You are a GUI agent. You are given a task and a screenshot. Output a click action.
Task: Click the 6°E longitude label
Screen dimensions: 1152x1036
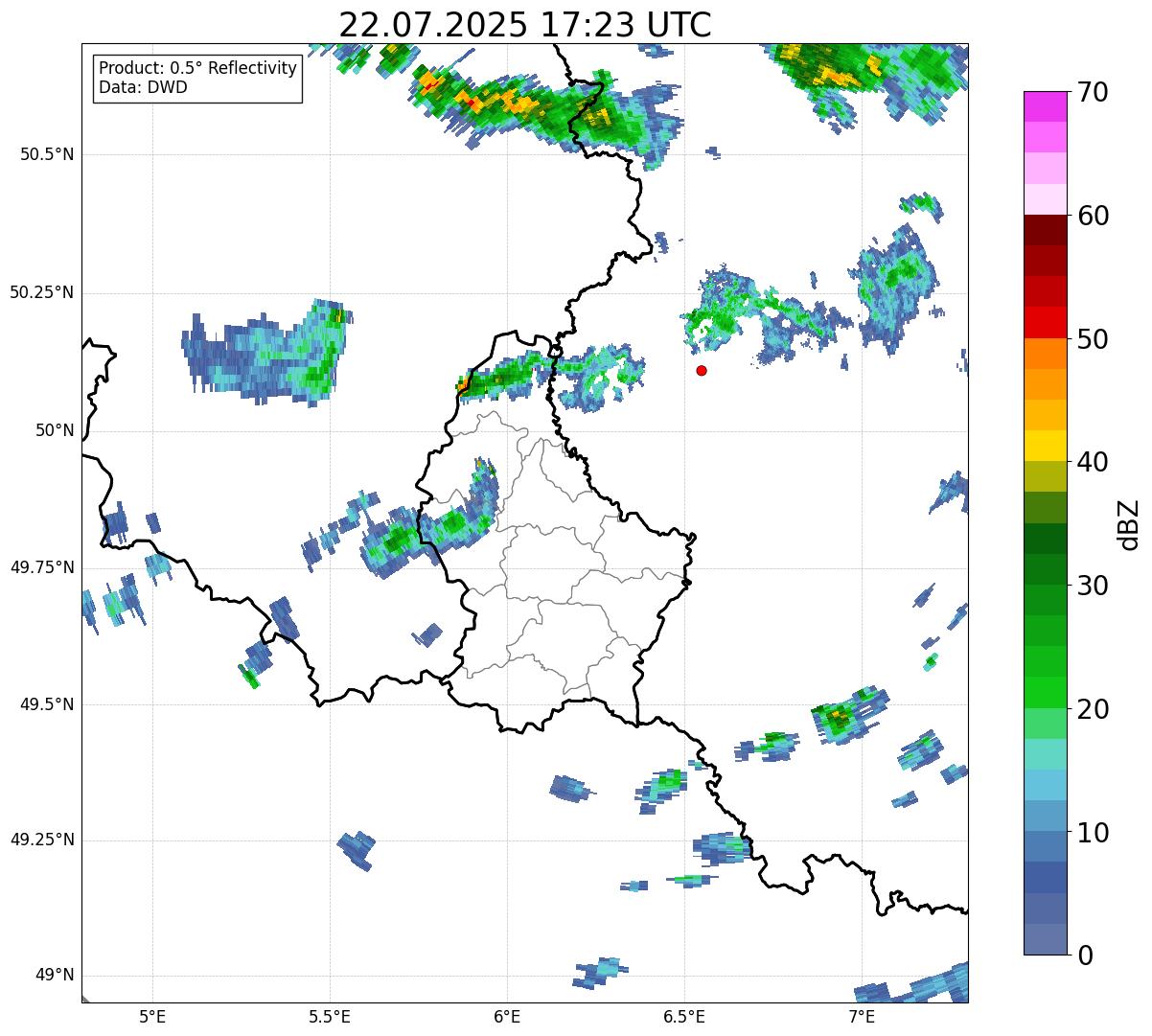click(507, 1016)
